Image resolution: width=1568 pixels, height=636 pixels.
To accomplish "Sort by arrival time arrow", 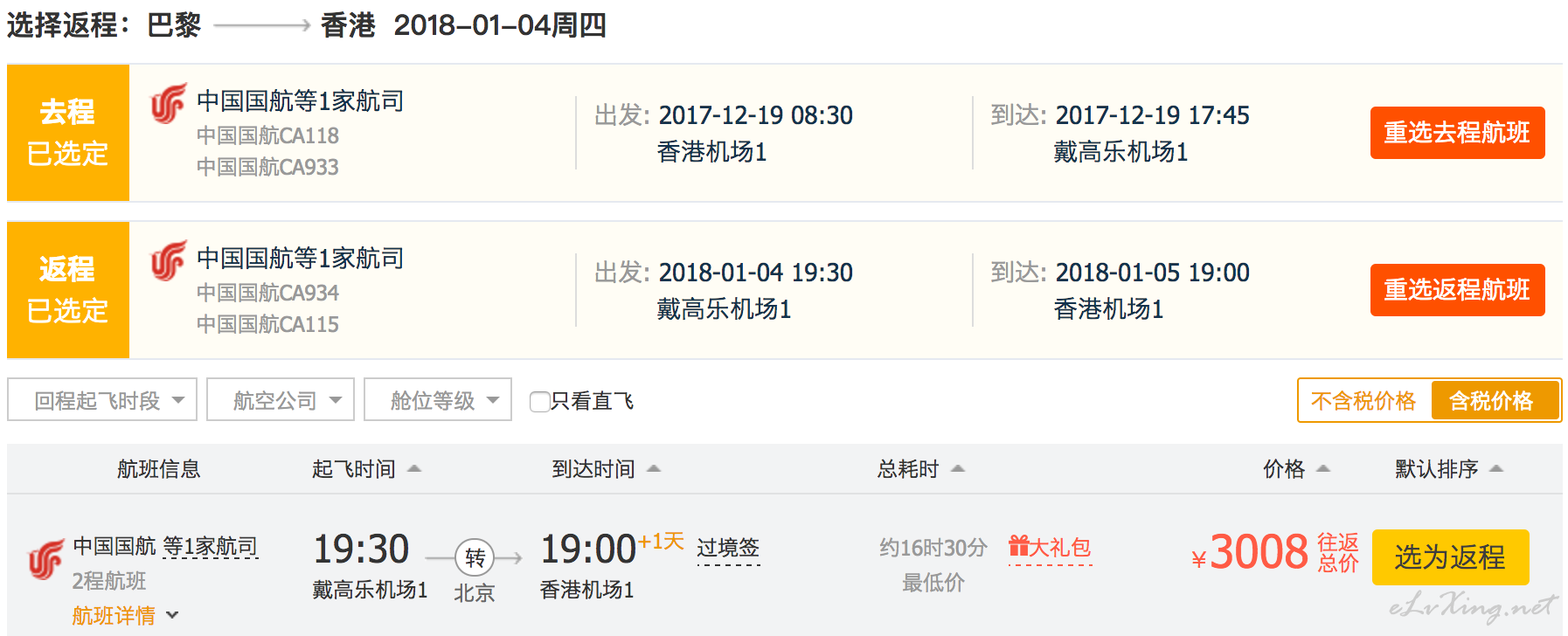I will coord(654,469).
